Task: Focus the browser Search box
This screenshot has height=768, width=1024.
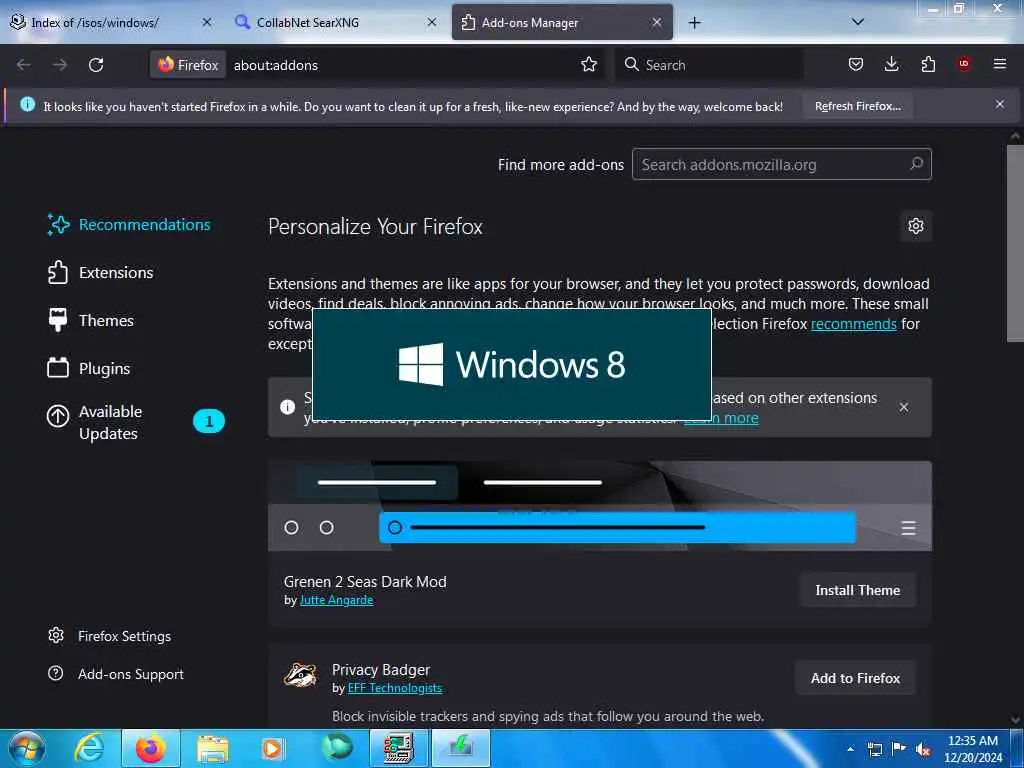Action: (x=709, y=65)
